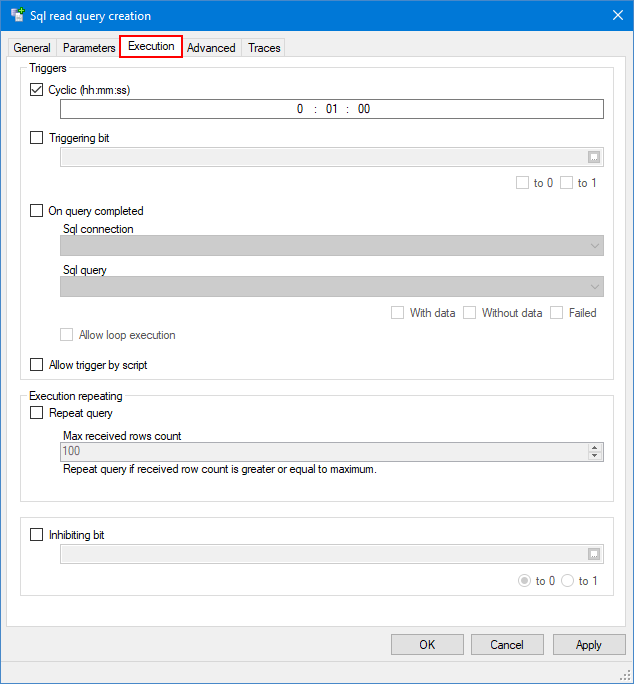Click the Cancel button
Image resolution: width=634 pixels, height=684 pixels.
(x=507, y=645)
